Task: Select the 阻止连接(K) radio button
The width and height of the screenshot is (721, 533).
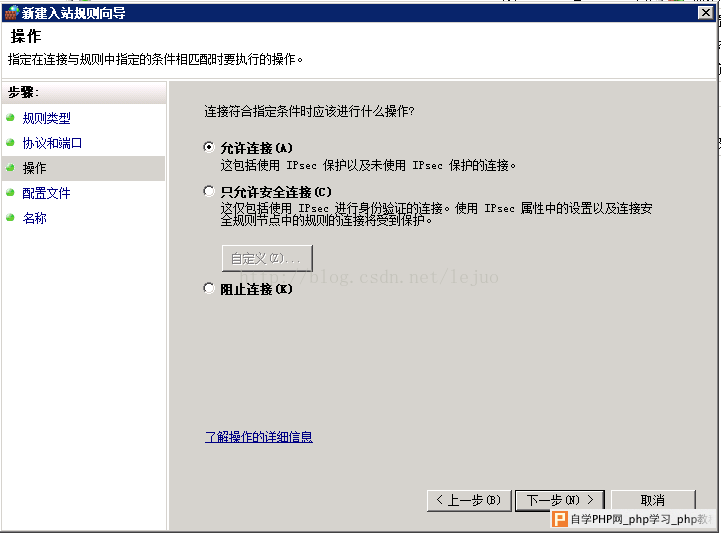Action: coord(209,289)
